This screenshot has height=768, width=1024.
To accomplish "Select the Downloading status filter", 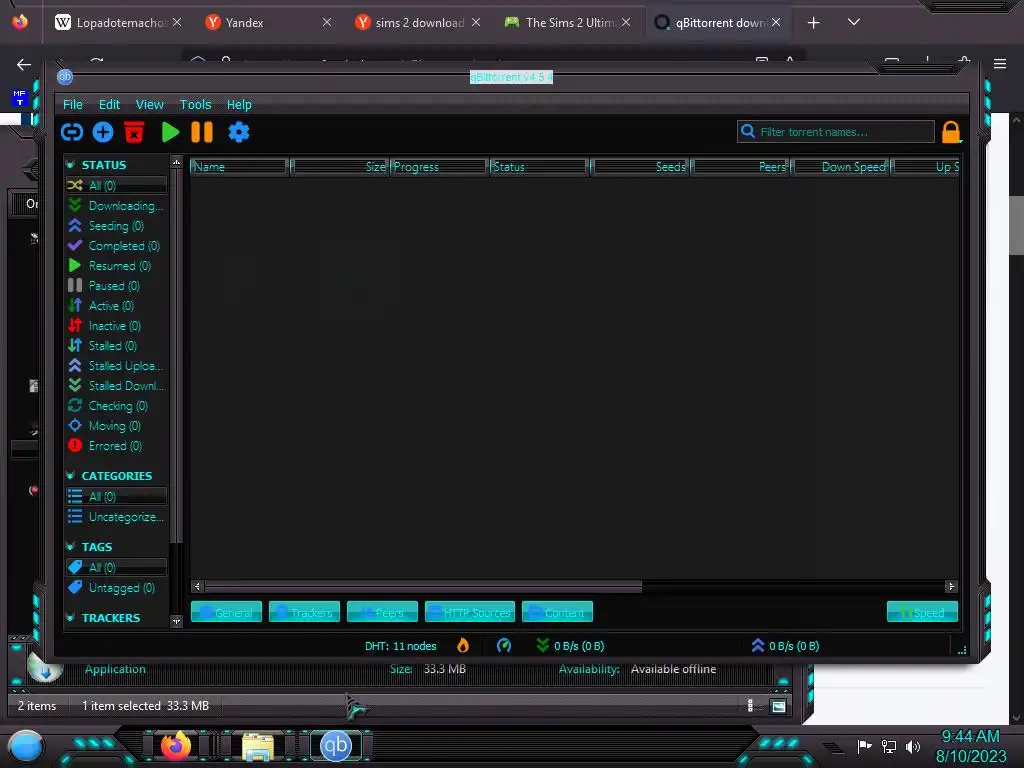I will click(x=116, y=206).
